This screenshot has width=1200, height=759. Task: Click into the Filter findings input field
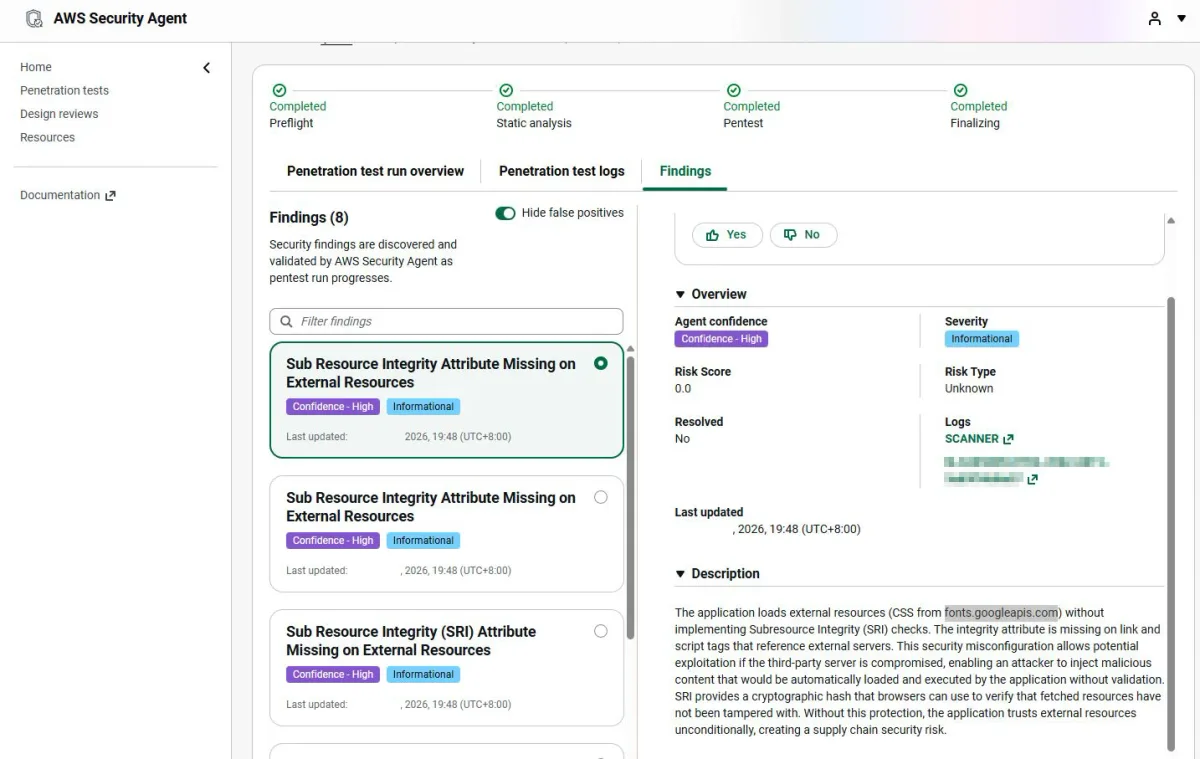[455, 322]
